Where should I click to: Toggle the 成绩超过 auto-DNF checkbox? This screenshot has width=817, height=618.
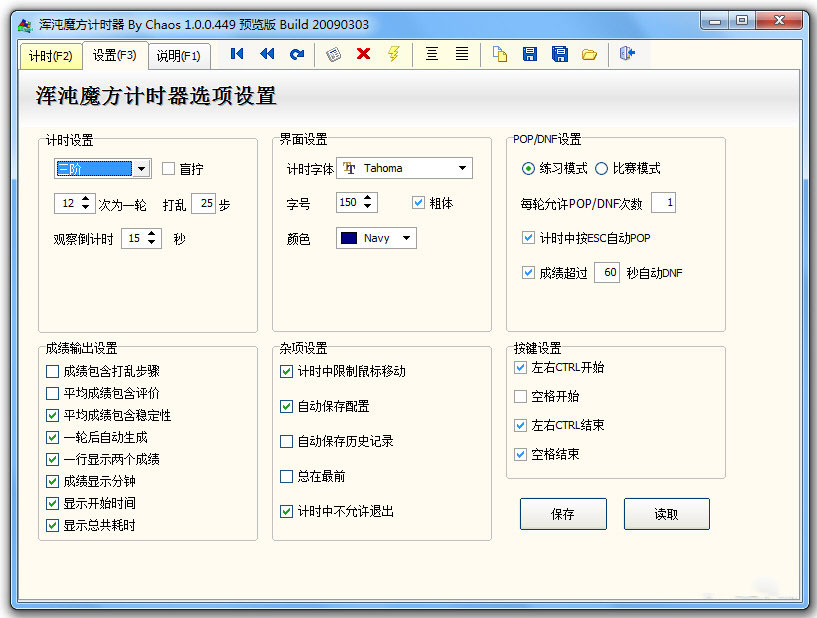point(528,272)
